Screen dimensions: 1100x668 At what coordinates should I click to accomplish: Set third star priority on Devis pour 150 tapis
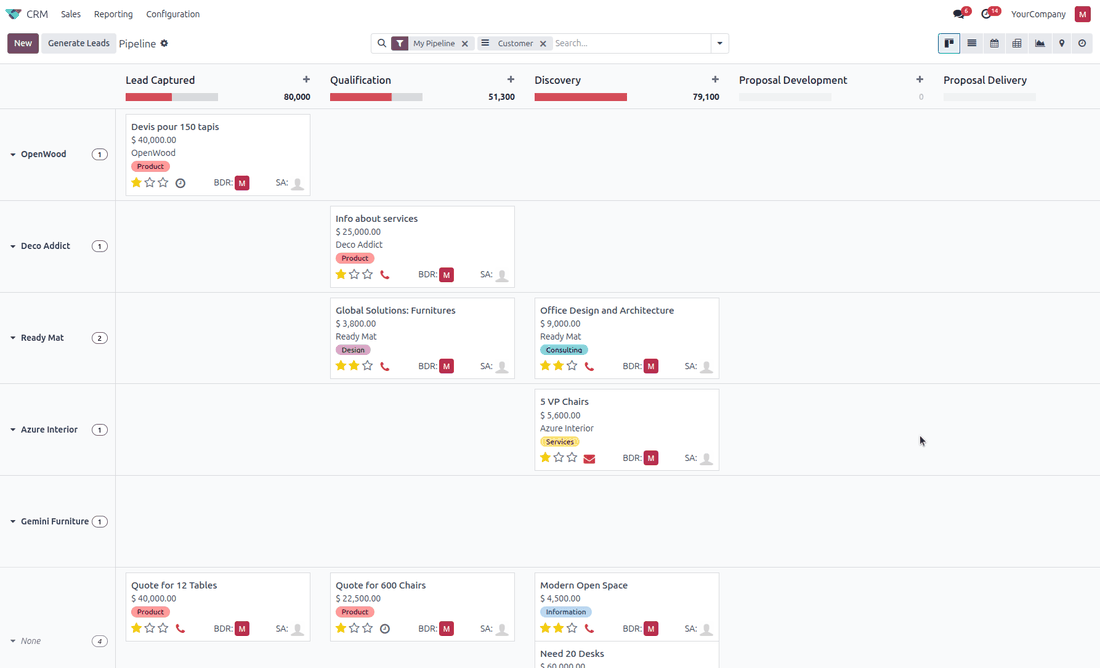pyautogui.click(x=163, y=182)
